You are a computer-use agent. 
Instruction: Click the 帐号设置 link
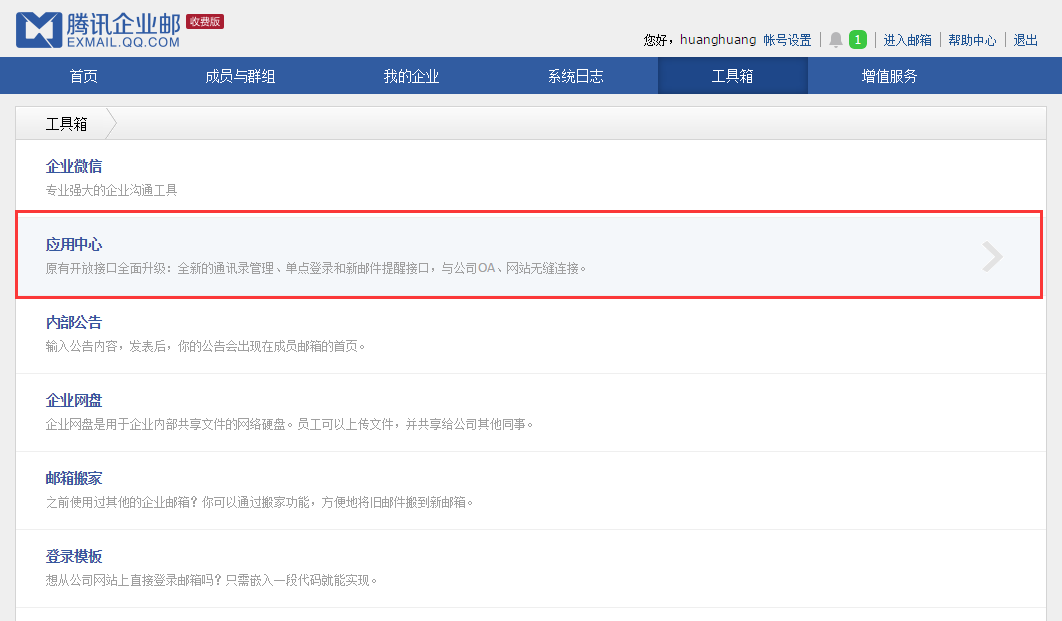787,40
